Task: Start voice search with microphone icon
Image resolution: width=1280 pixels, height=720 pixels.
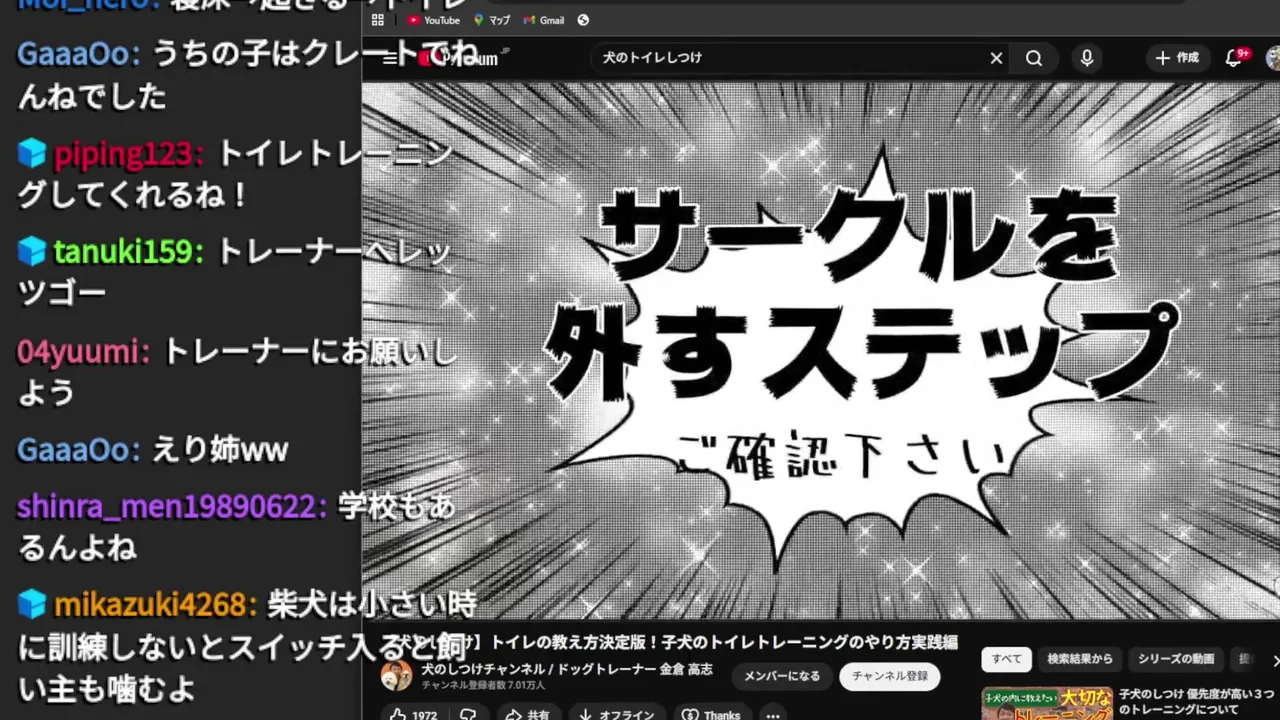Action: click(1087, 58)
